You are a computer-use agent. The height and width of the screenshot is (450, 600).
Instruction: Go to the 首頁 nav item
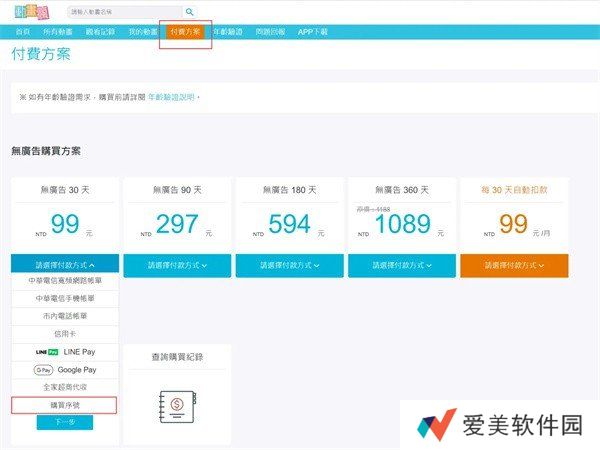coord(23,32)
